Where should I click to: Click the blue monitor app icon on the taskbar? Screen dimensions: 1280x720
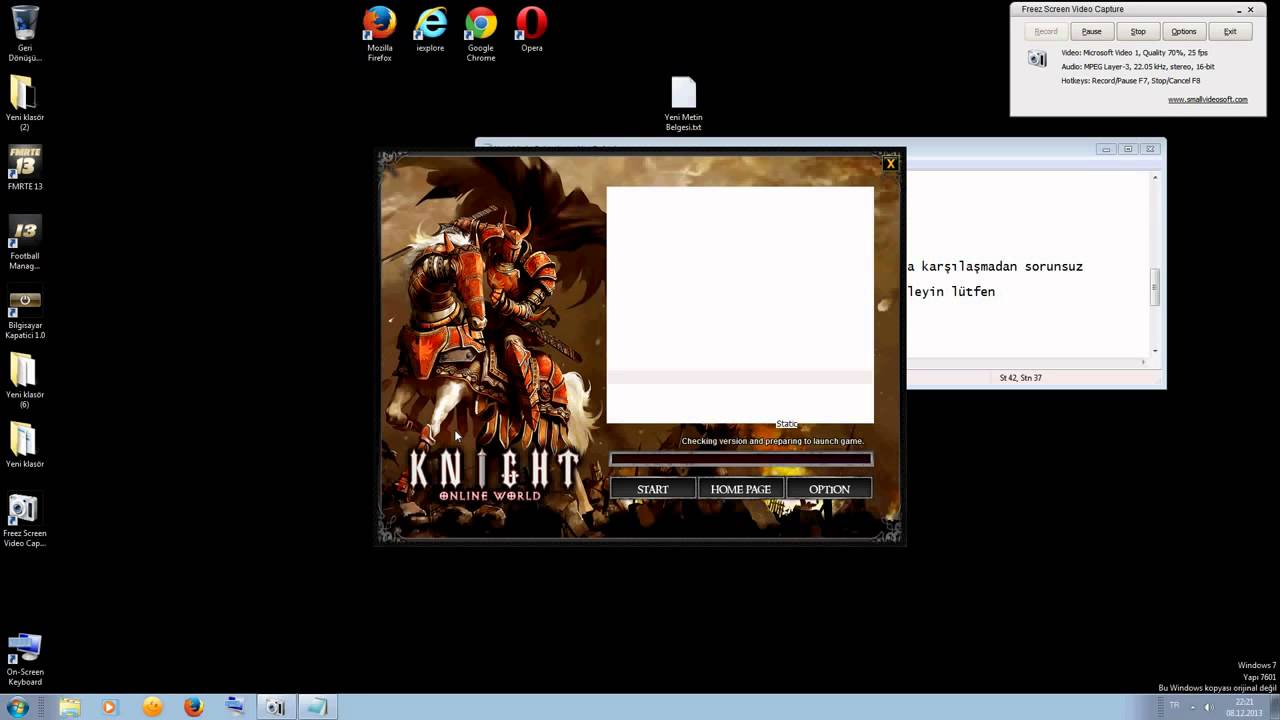pos(234,707)
